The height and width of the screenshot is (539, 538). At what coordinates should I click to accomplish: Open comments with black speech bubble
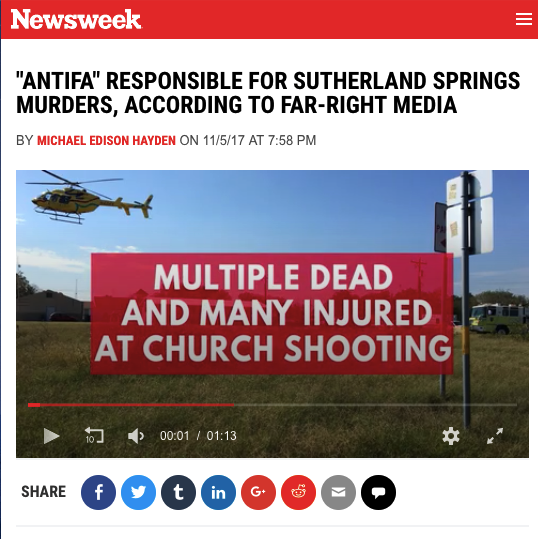[x=378, y=492]
